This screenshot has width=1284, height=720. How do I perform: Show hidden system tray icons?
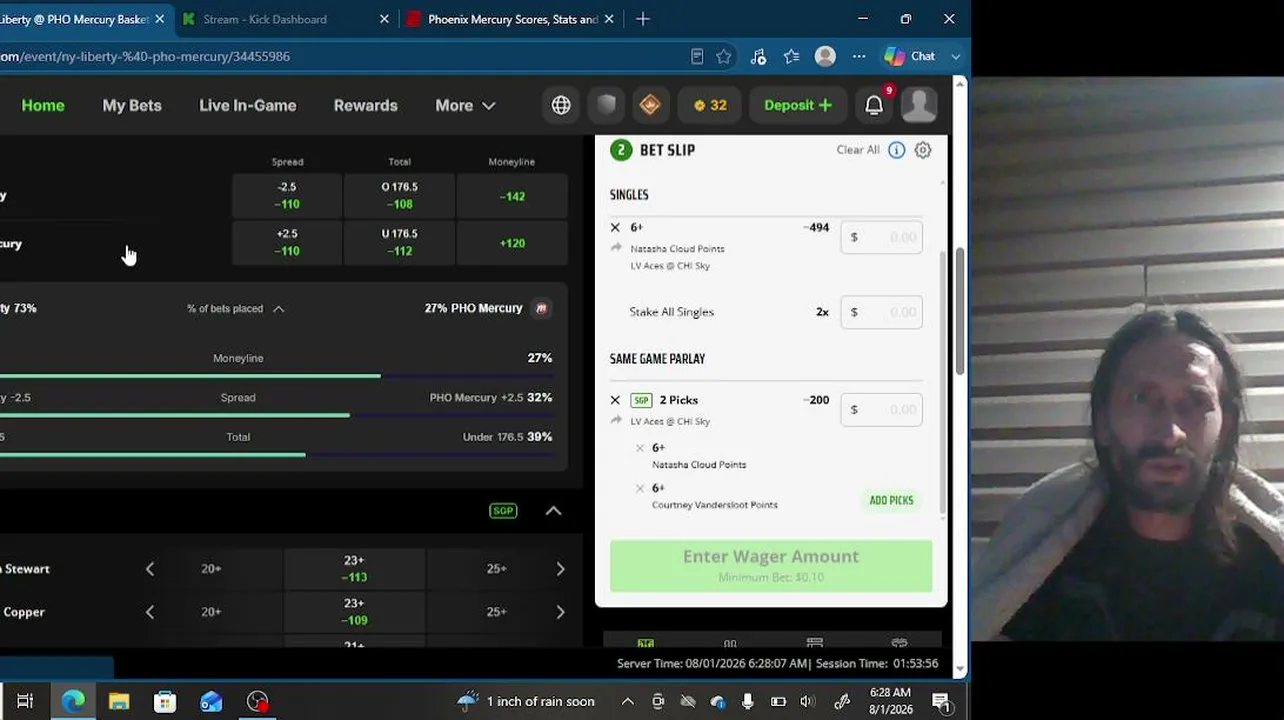click(x=628, y=701)
